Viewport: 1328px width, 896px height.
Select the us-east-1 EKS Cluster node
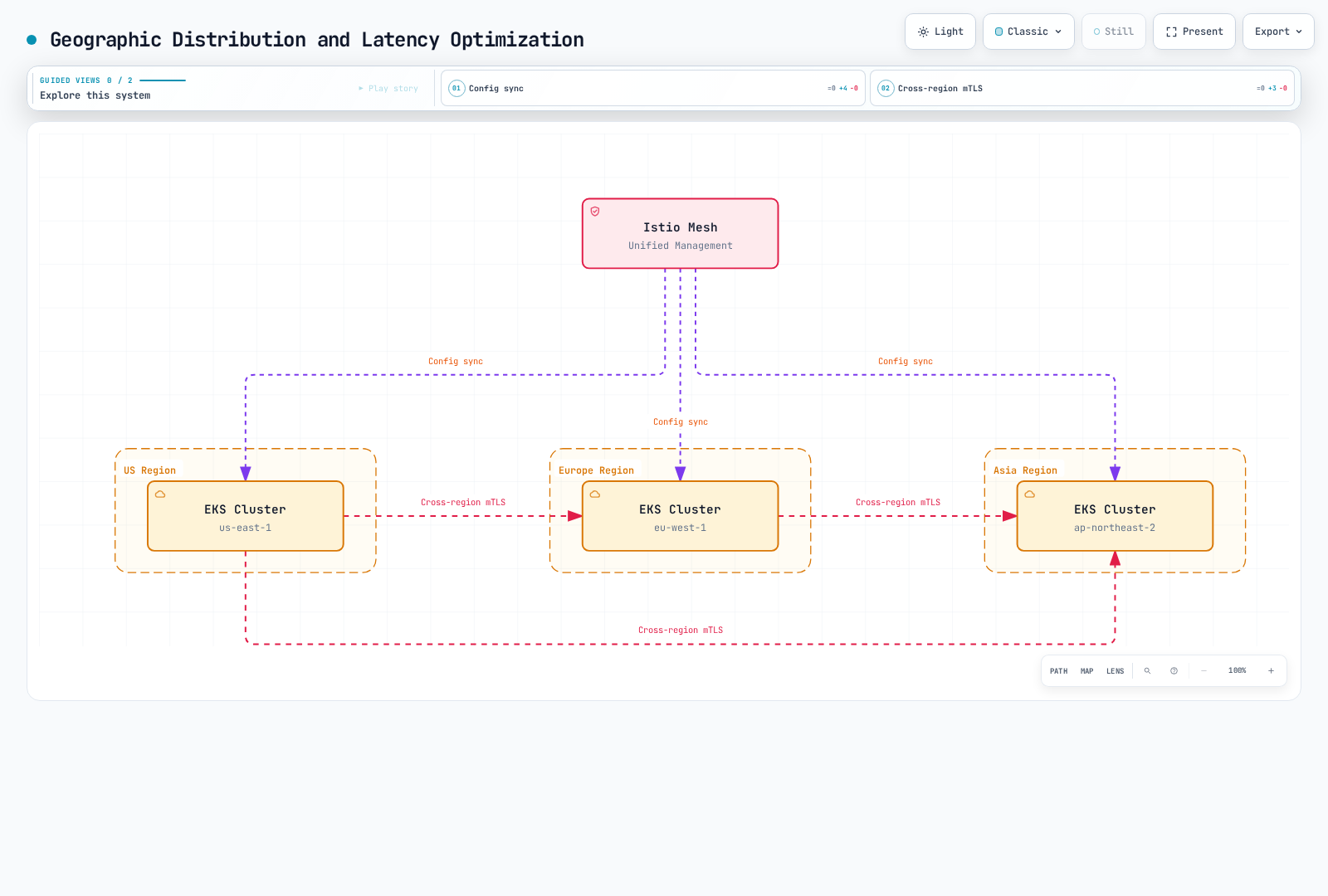pos(246,516)
